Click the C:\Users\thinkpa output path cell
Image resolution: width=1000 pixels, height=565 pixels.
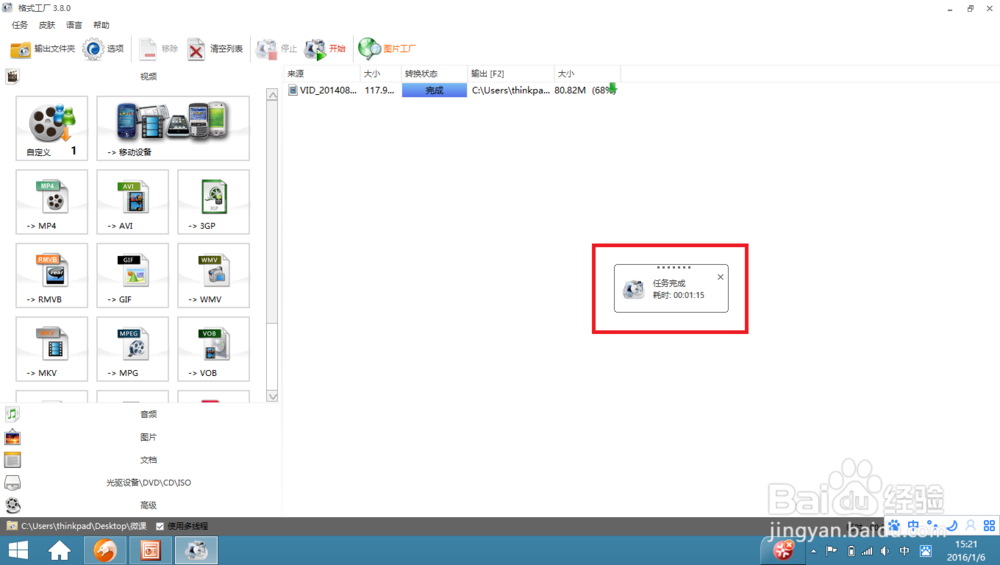510,91
